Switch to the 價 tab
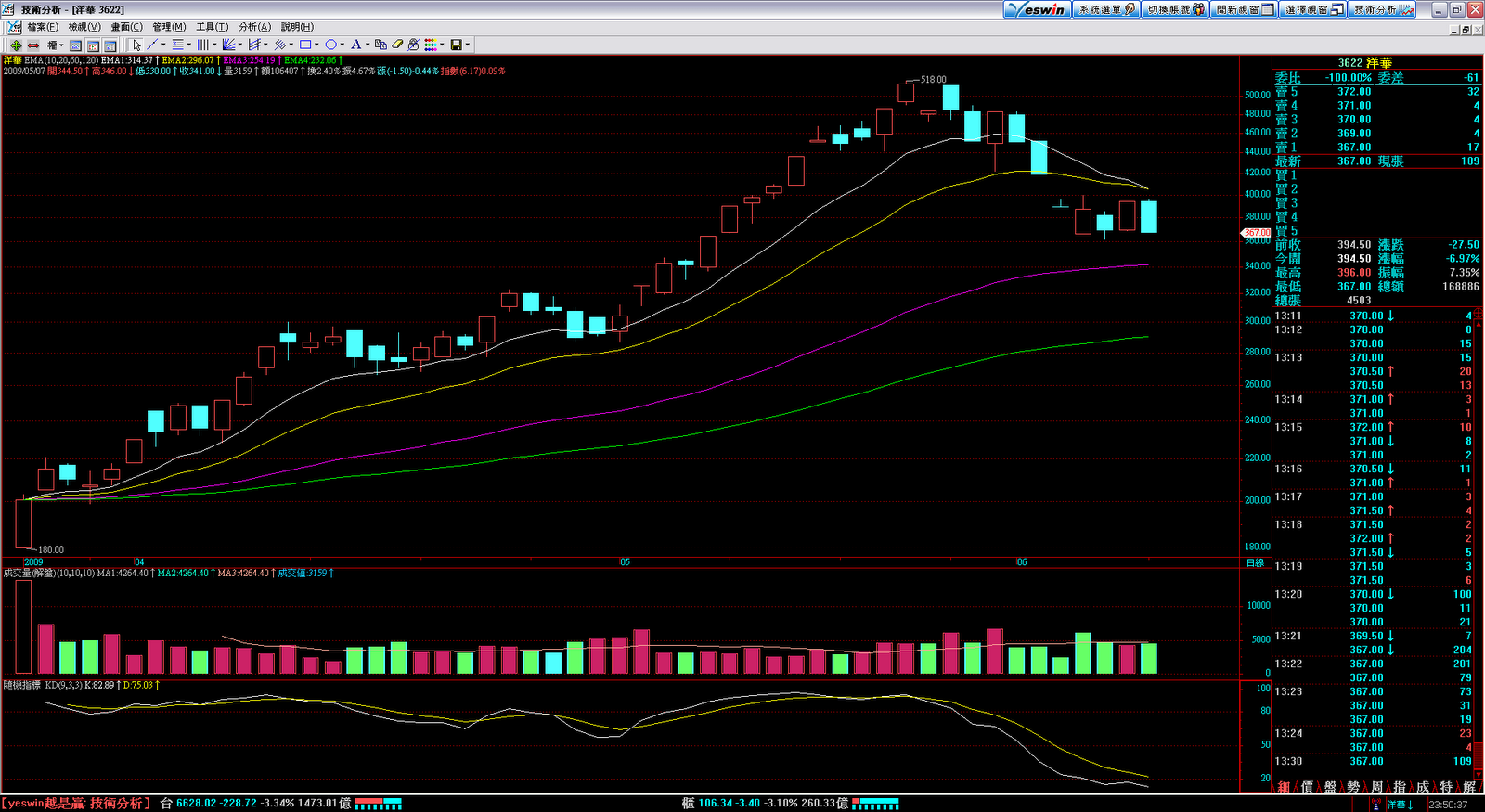The height and width of the screenshot is (812, 1485). pos(1307,787)
